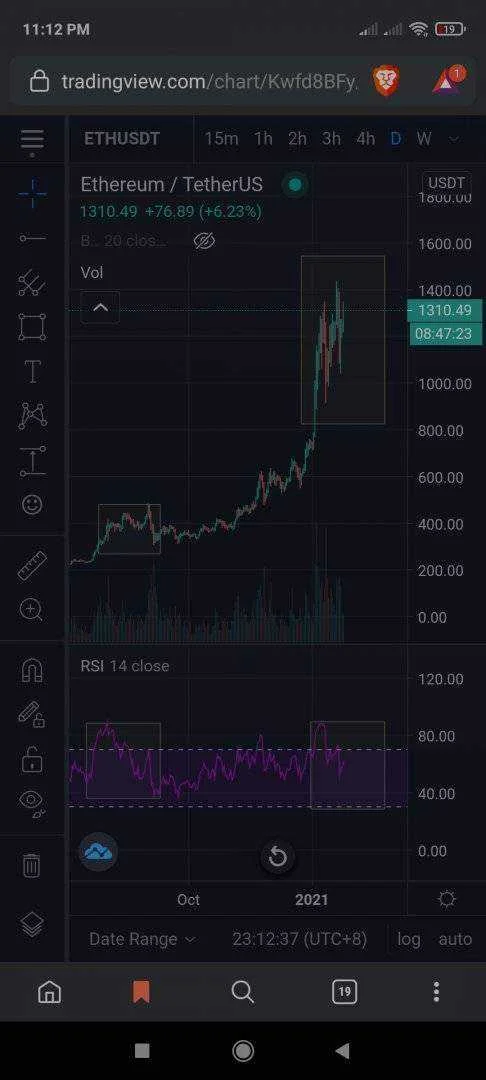The image size is (486, 1080).
Task: Open the pitchfork drawing tools
Action: 32,283
